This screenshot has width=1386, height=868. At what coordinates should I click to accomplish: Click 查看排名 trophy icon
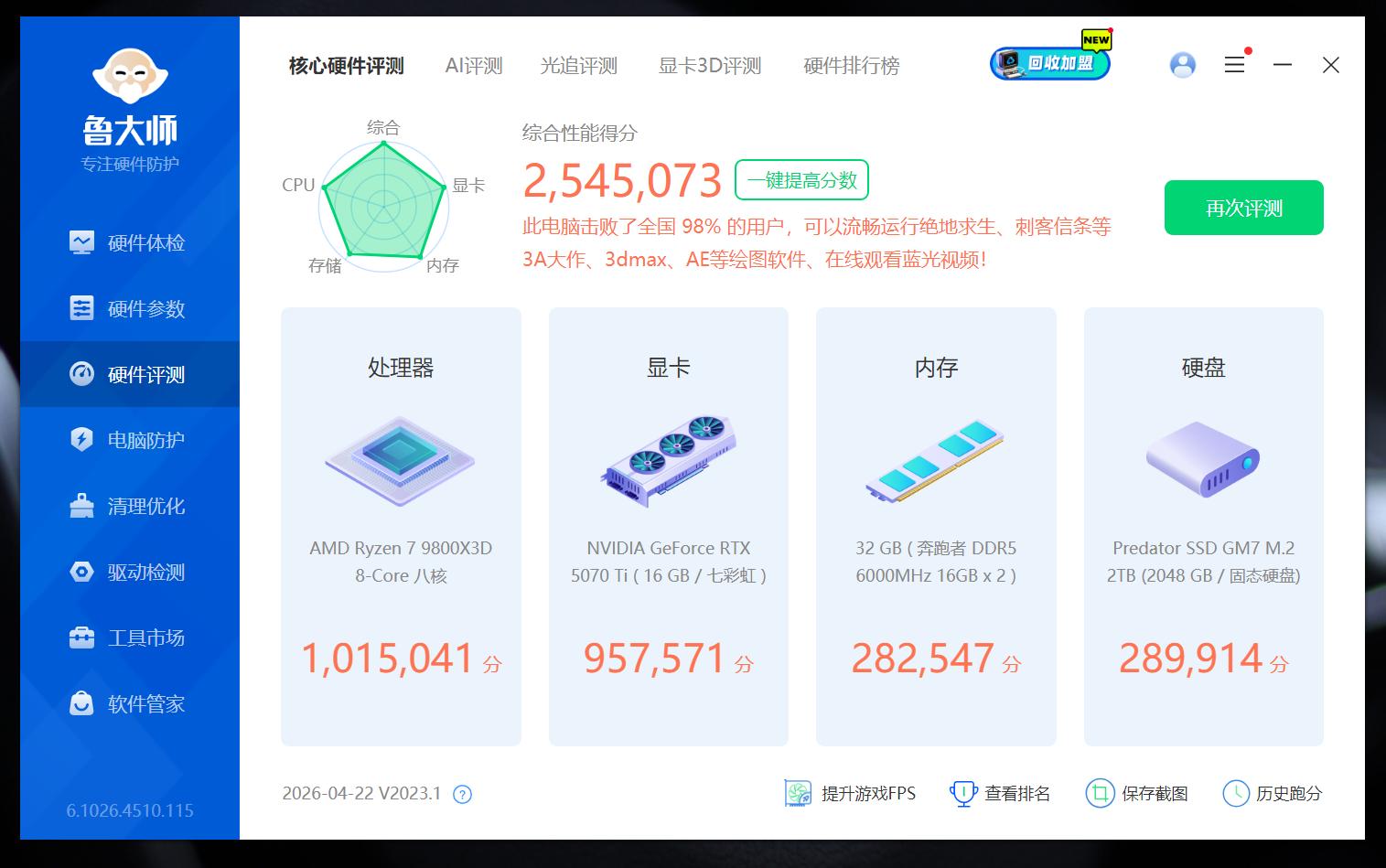click(x=963, y=793)
